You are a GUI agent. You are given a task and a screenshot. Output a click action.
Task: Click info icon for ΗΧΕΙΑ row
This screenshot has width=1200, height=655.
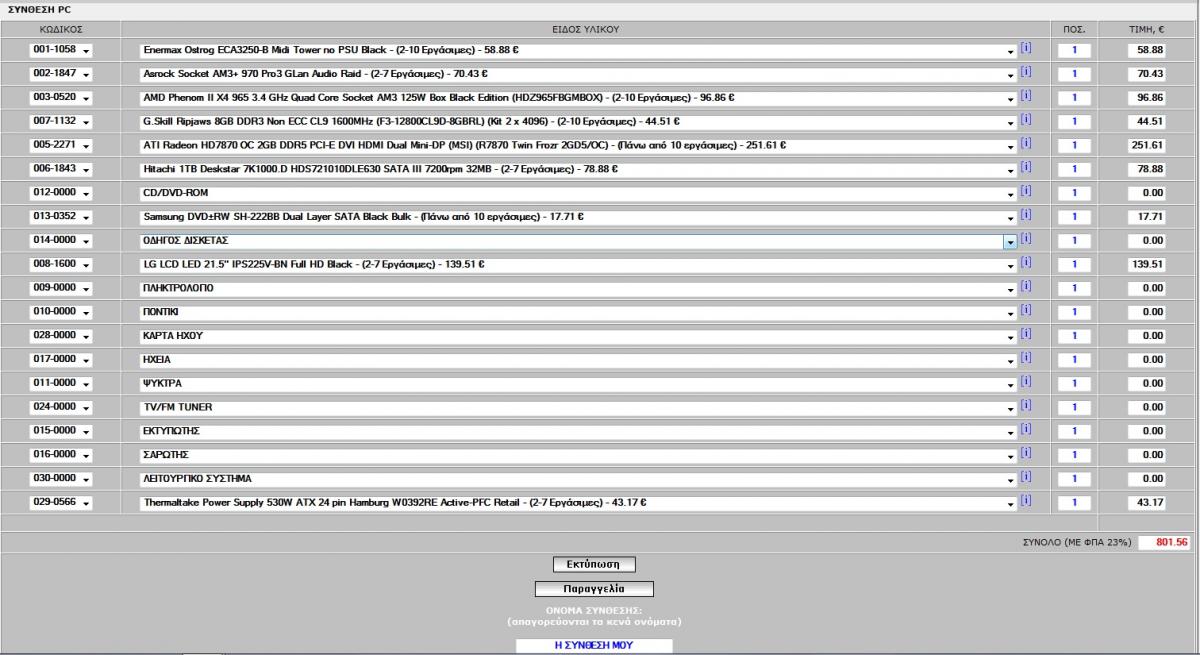click(1025, 359)
